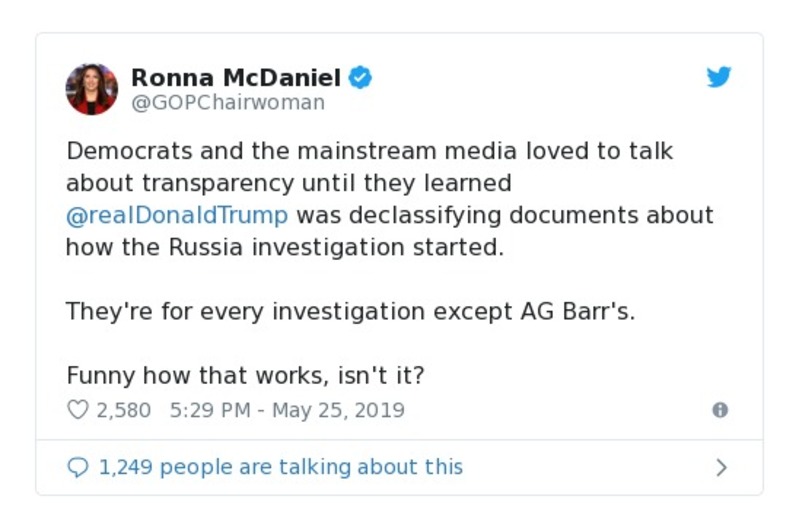Open "1,249 people are talking about this"
The height and width of the screenshot is (531, 799).
click(281, 467)
